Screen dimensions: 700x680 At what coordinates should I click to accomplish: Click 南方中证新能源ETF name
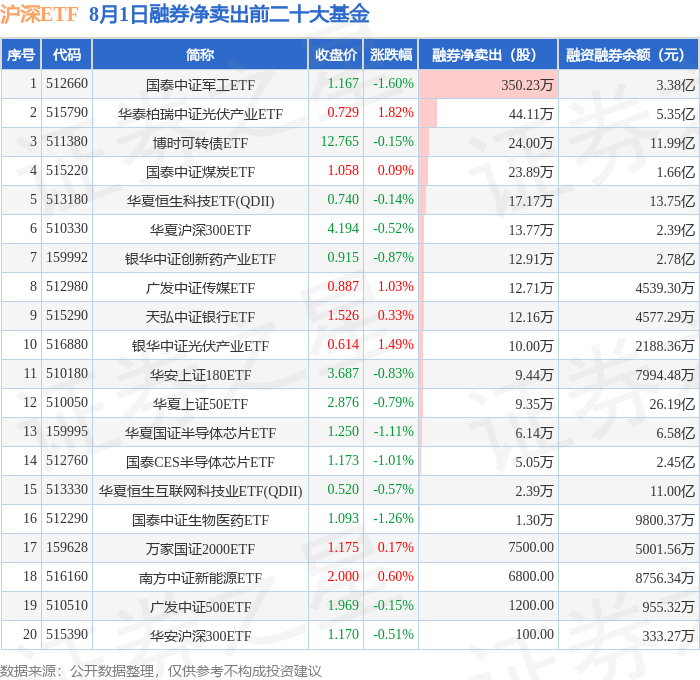pos(200,578)
